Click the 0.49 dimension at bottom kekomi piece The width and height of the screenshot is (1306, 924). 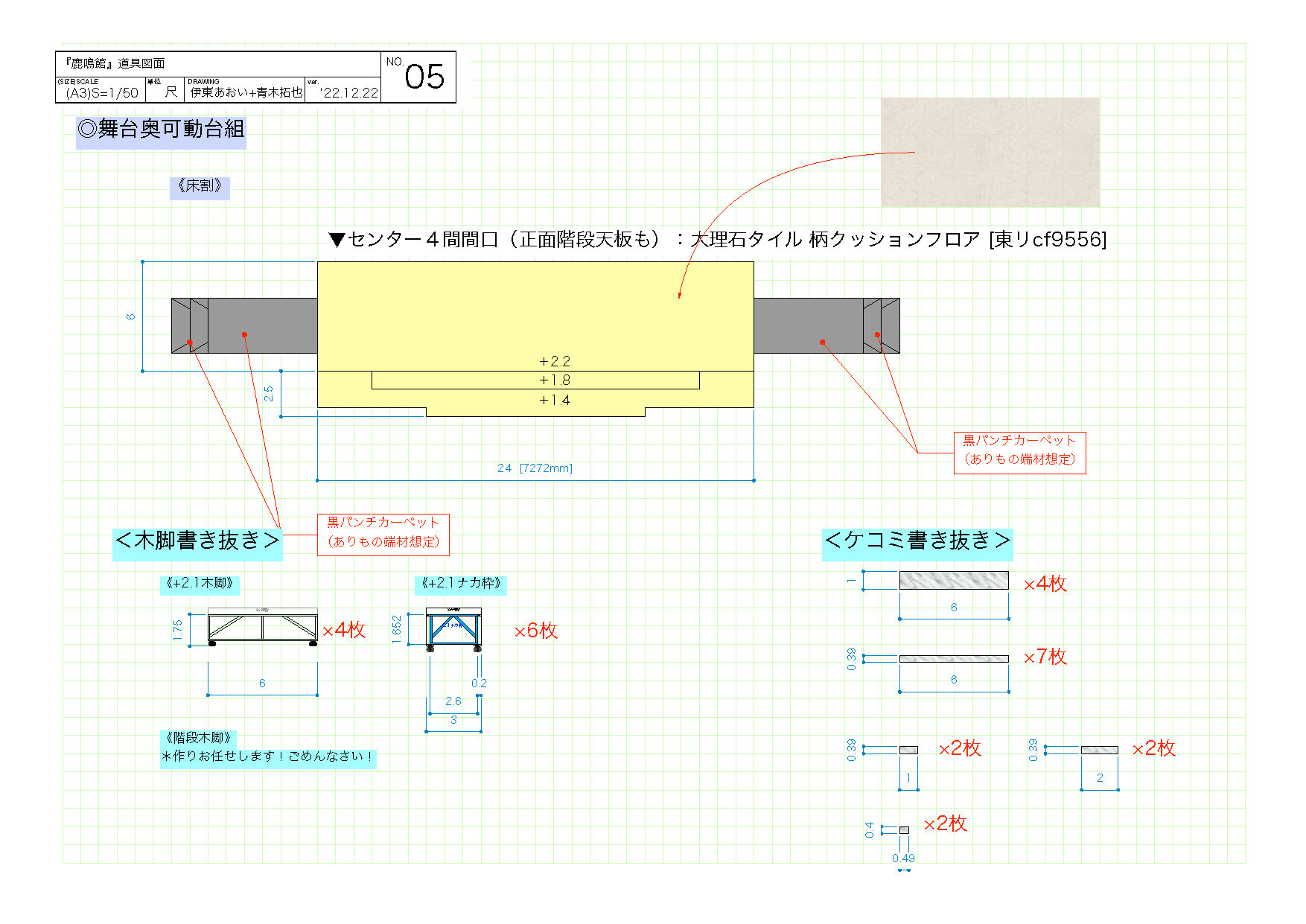(x=903, y=858)
